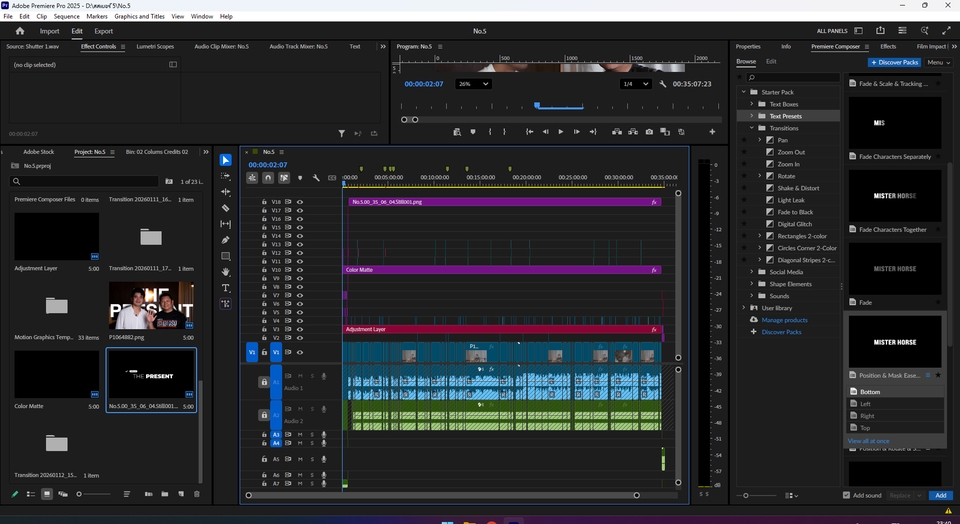Collapse the Starter Pack folder

[x=744, y=92]
